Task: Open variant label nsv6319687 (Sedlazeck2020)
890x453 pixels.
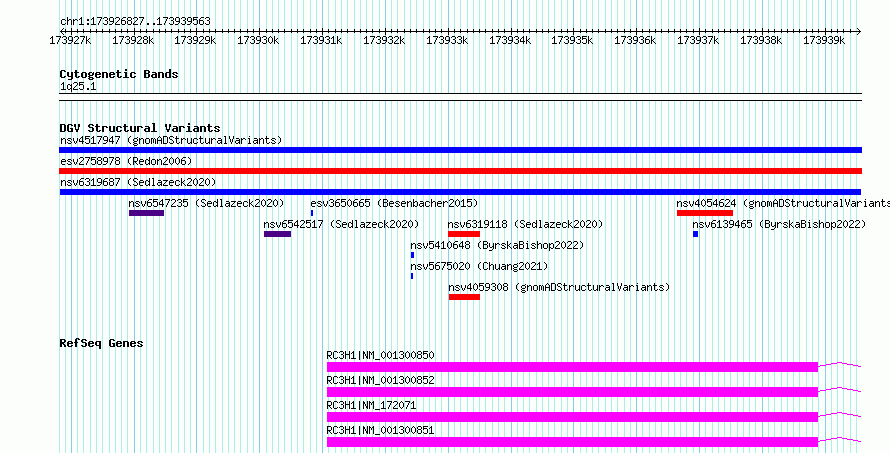Action: [x=138, y=182]
